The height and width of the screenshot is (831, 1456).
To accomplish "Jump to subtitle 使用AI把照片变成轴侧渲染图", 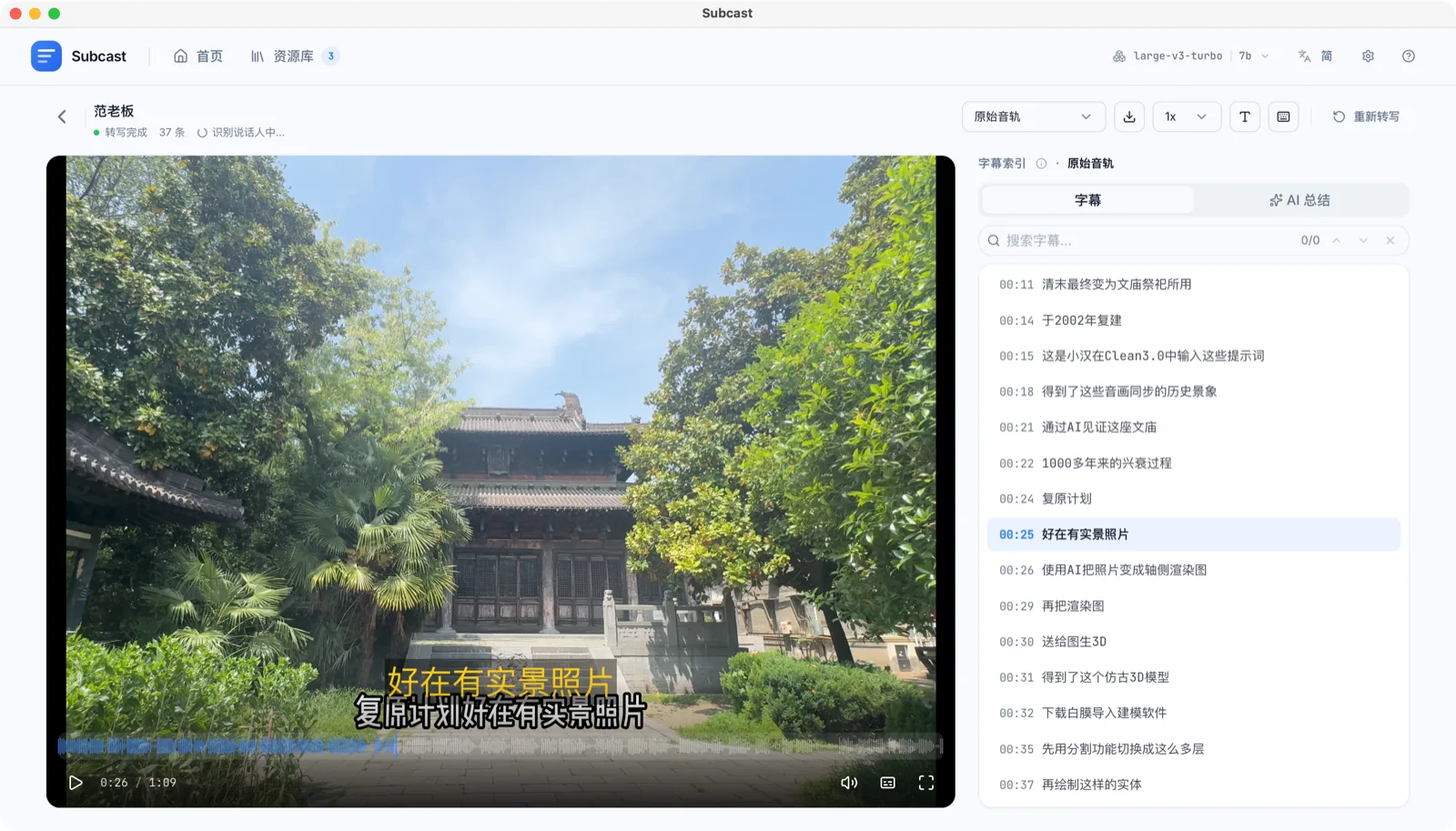I will coord(1193,570).
